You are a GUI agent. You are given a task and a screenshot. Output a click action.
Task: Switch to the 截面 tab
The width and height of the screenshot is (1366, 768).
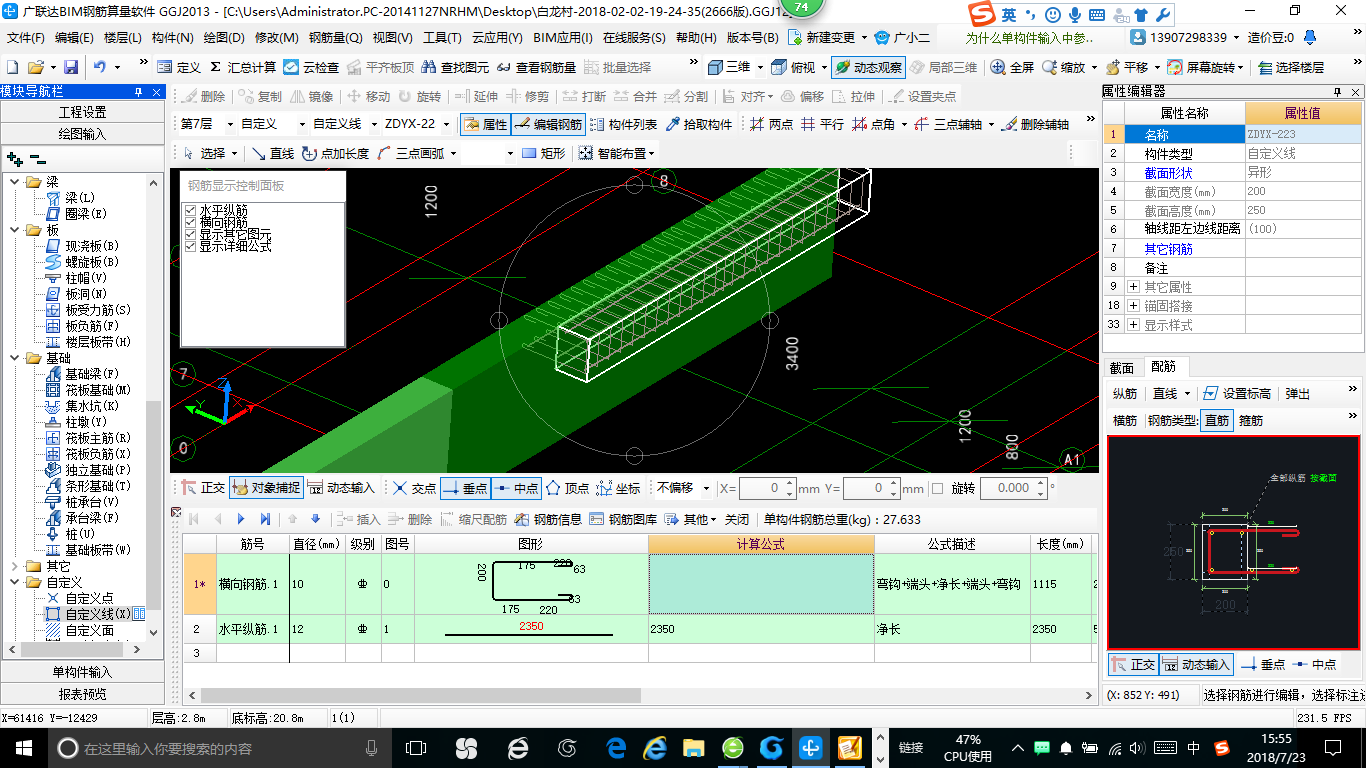[1122, 367]
